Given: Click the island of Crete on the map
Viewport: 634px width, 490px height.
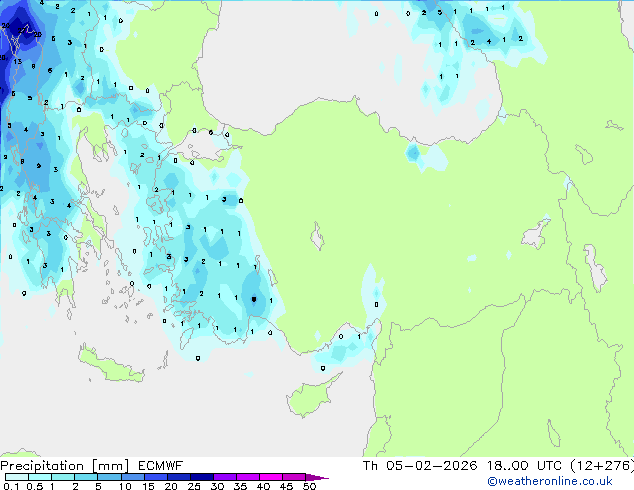Looking at the screenshot, I should tap(110, 364).
